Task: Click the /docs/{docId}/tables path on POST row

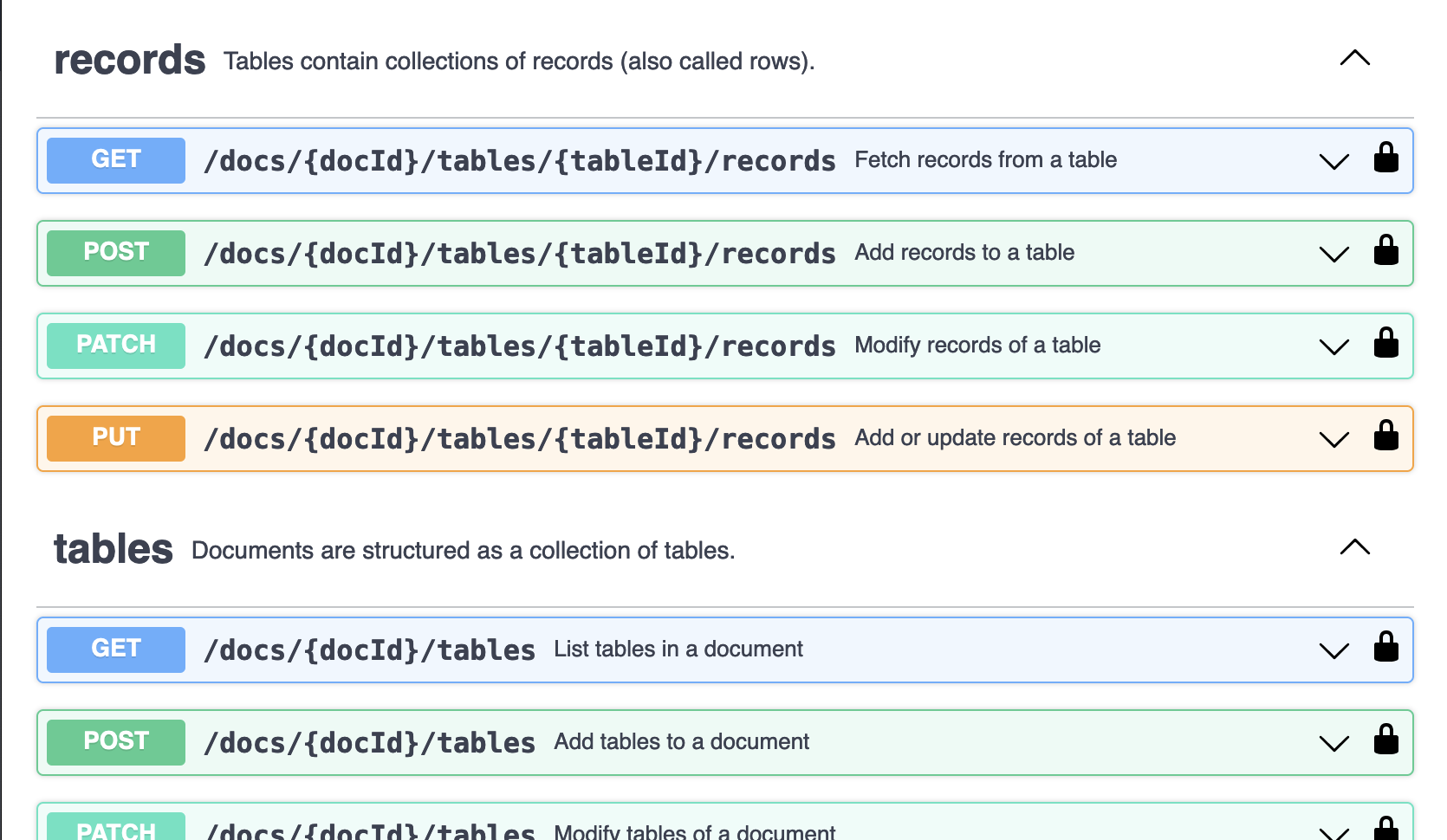Action: point(369,742)
